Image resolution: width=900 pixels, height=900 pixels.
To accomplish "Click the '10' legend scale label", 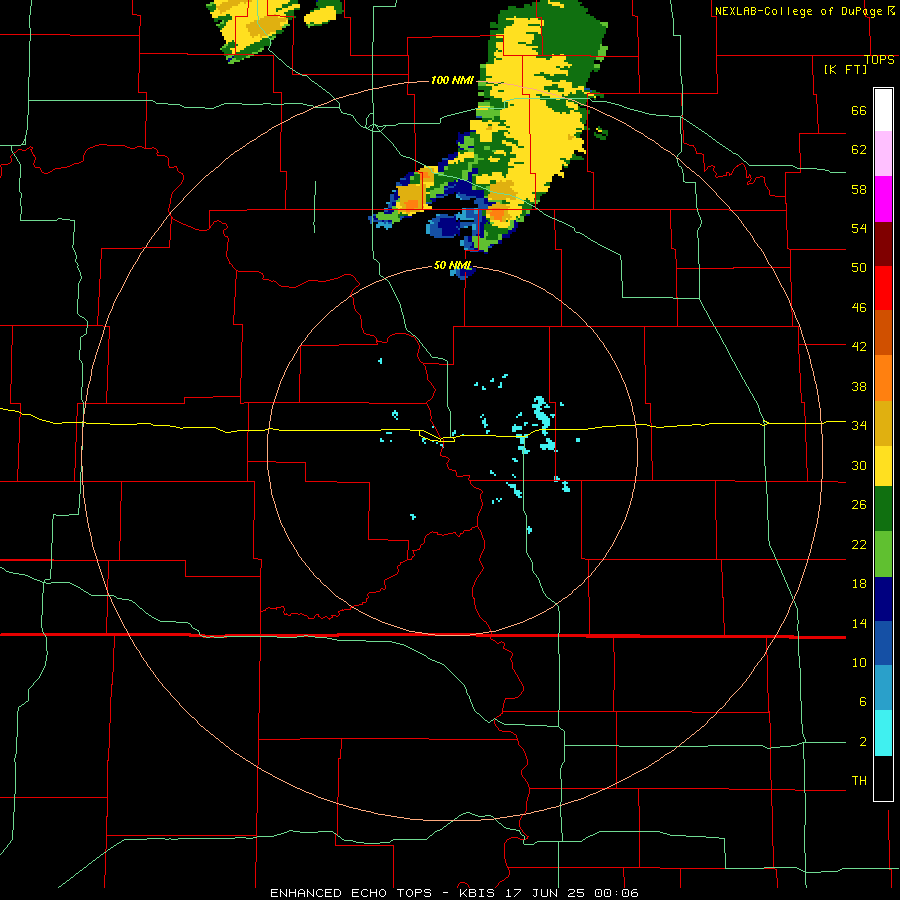I will click(x=859, y=662).
